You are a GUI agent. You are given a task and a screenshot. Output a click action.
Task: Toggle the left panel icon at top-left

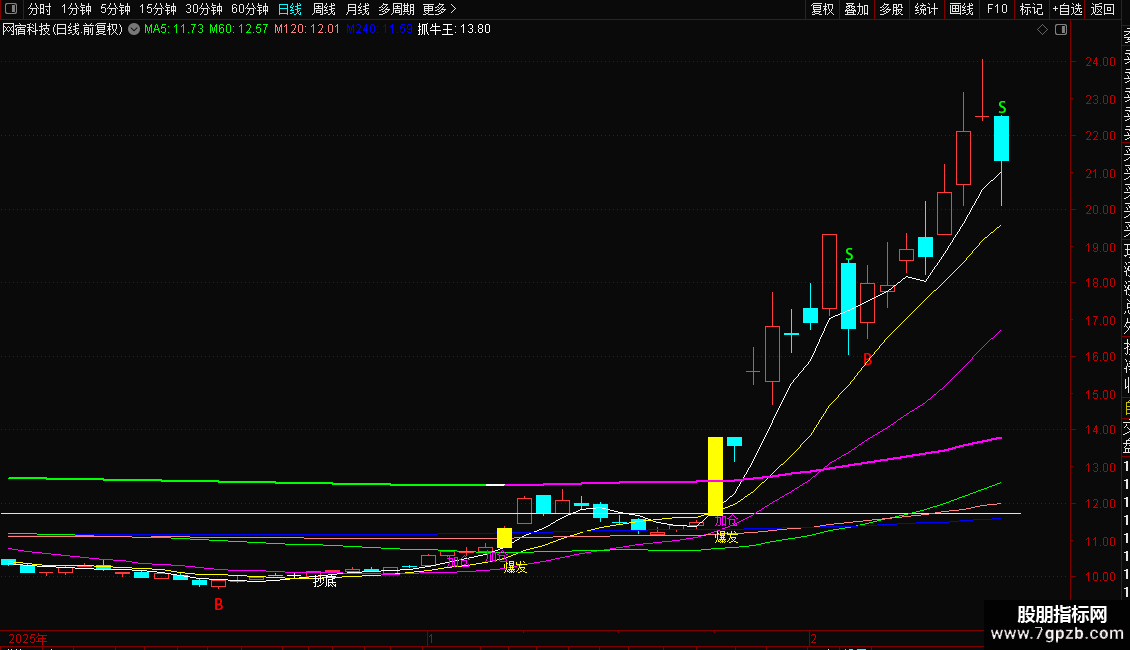click(11, 9)
